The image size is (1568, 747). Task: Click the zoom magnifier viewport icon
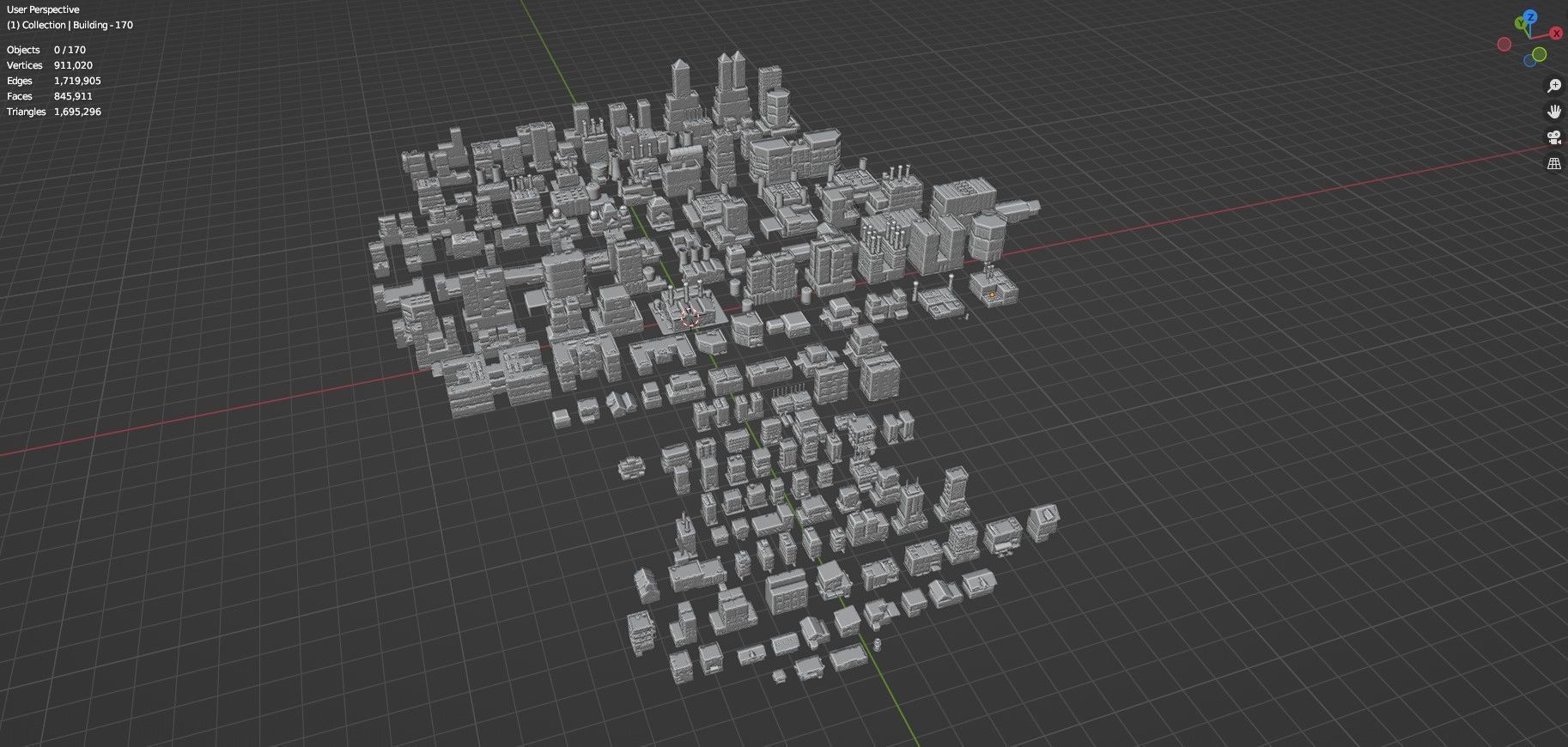click(1554, 85)
